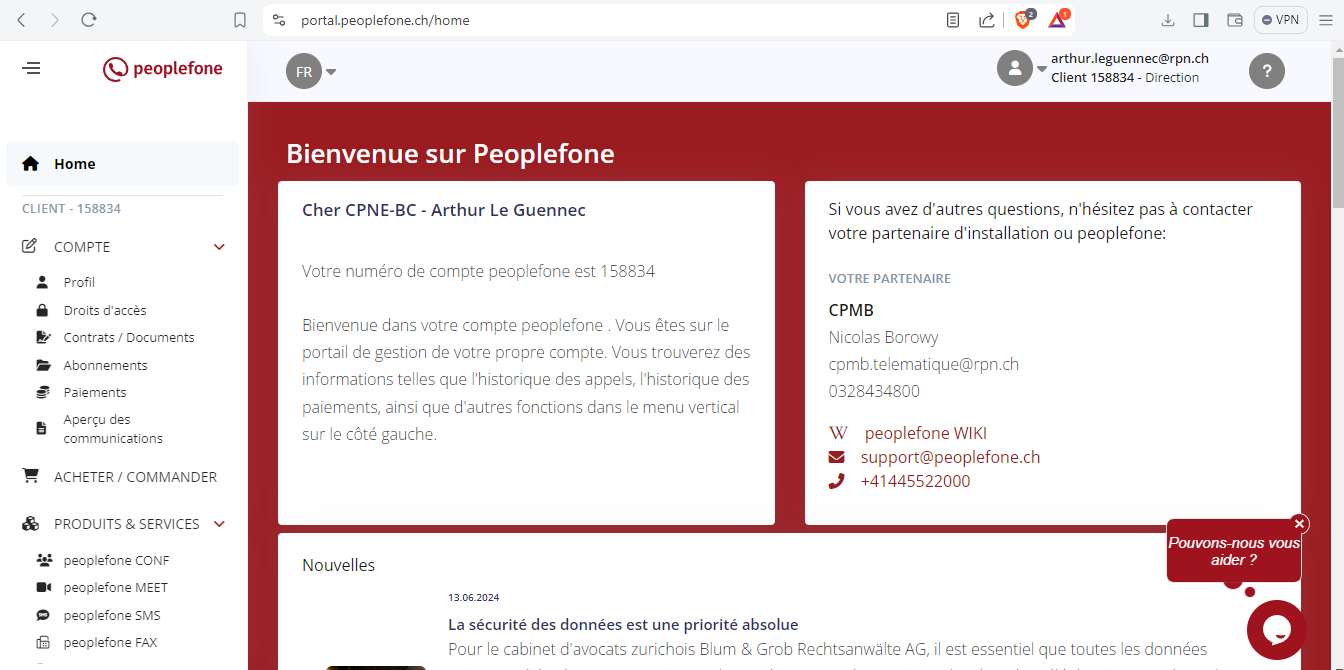
Task: Click the phone handset icon beside +41445522000
Action: click(x=836, y=481)
